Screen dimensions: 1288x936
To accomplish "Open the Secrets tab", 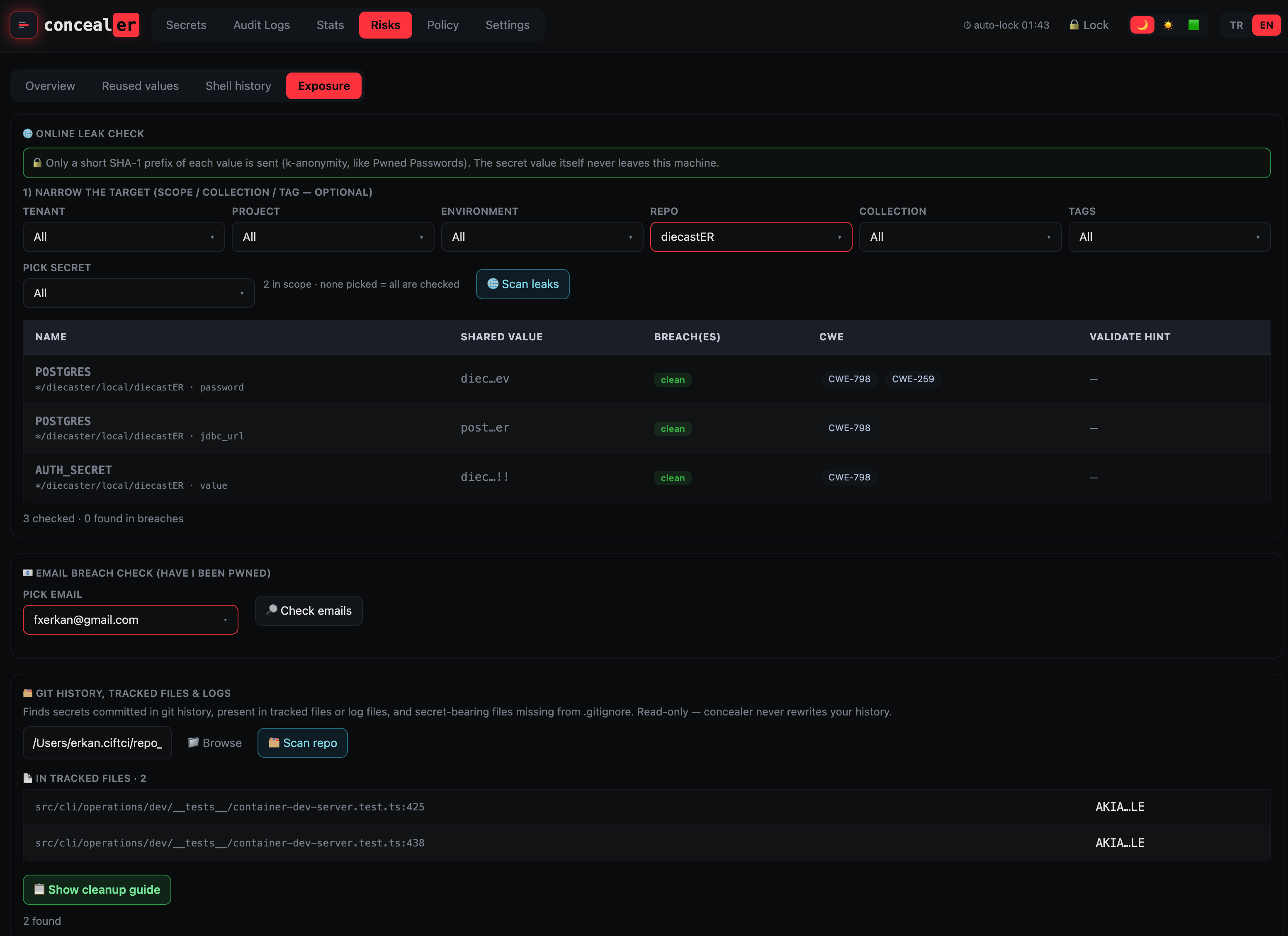I will point(186,25).
